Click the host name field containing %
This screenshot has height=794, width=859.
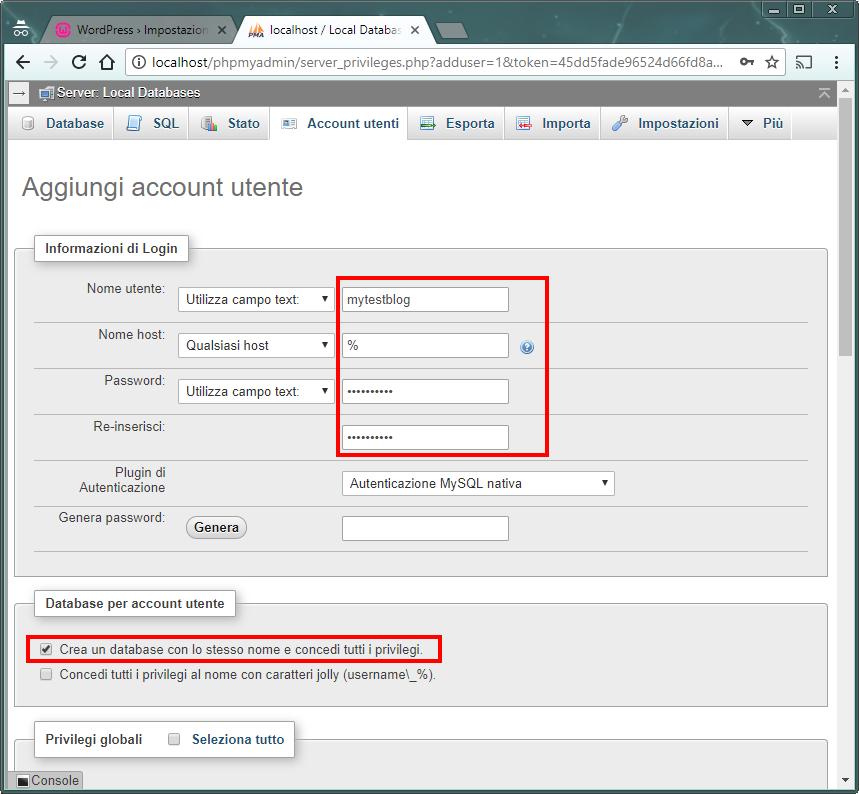click(425, 346)
